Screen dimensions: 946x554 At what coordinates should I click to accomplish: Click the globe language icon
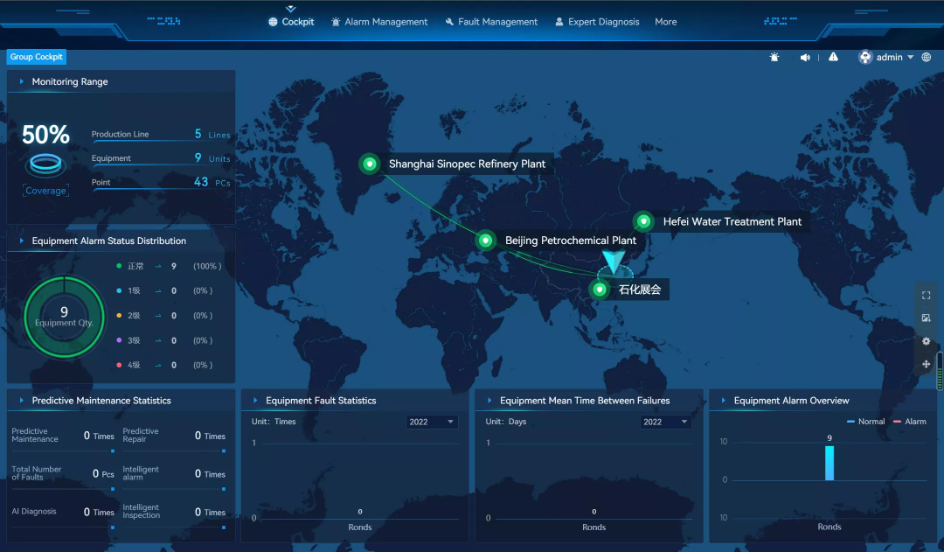(926, 58)
